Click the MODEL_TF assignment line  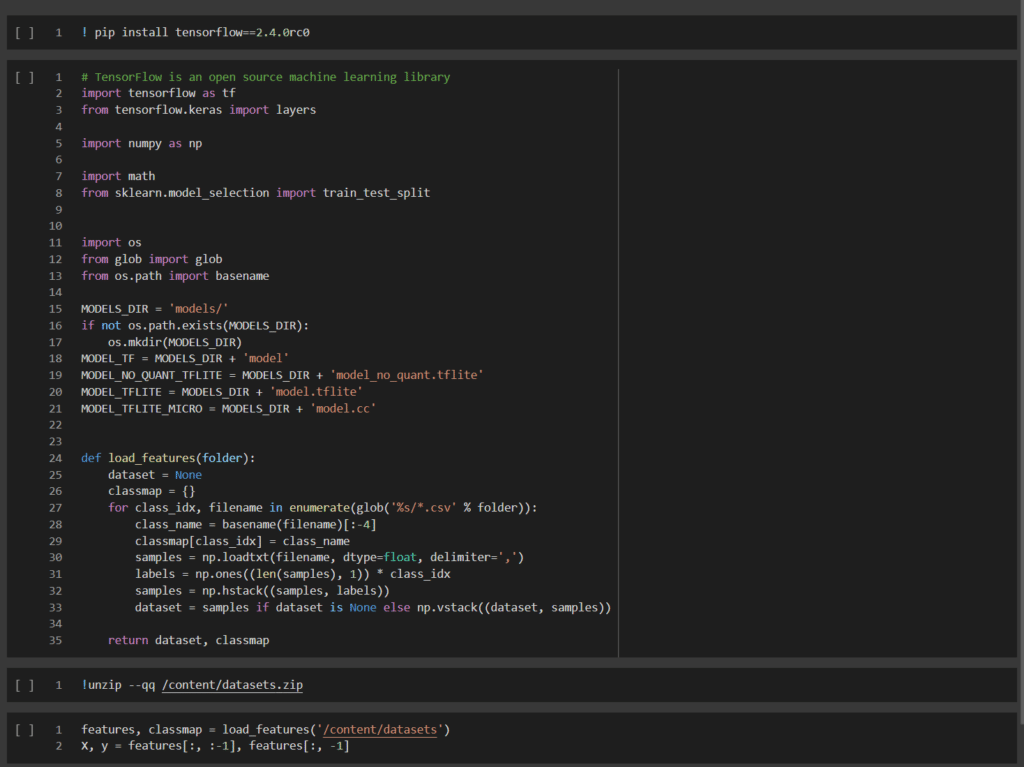pyautogui.click(x=185, y=359)
